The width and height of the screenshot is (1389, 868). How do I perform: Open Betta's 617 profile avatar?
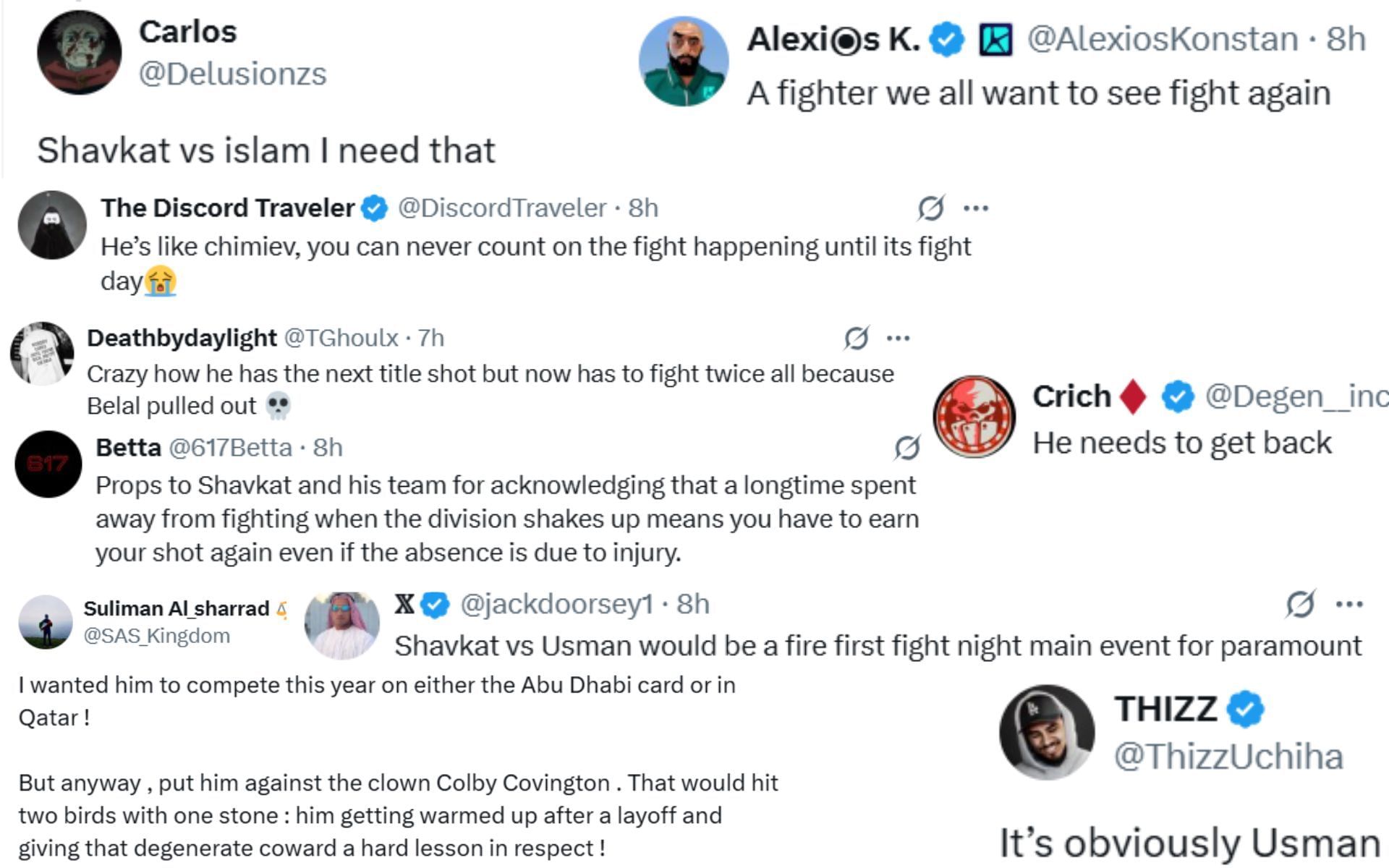[48, 464]
